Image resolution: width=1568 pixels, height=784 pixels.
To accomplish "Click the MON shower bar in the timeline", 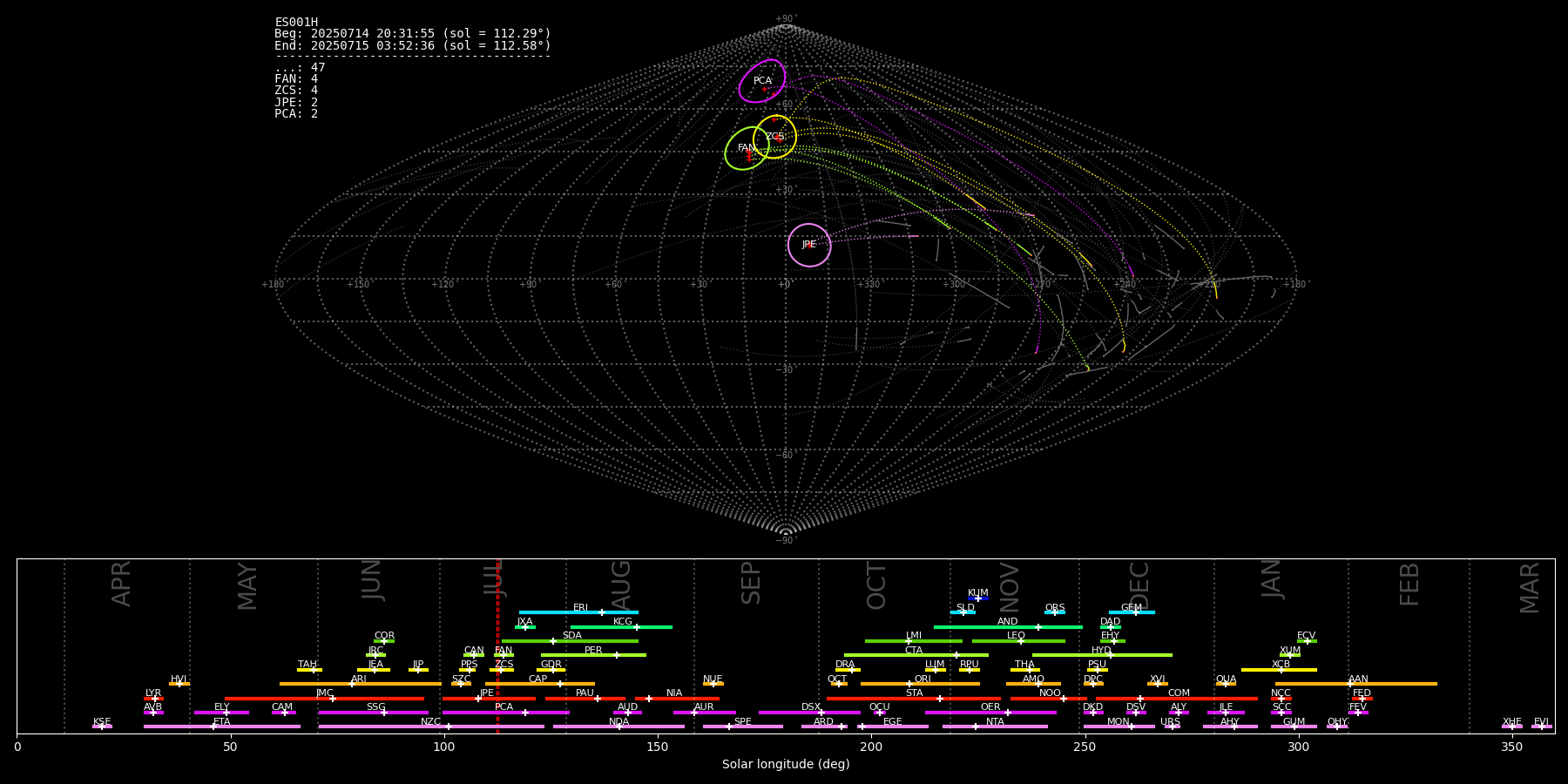I will 1119,727.
